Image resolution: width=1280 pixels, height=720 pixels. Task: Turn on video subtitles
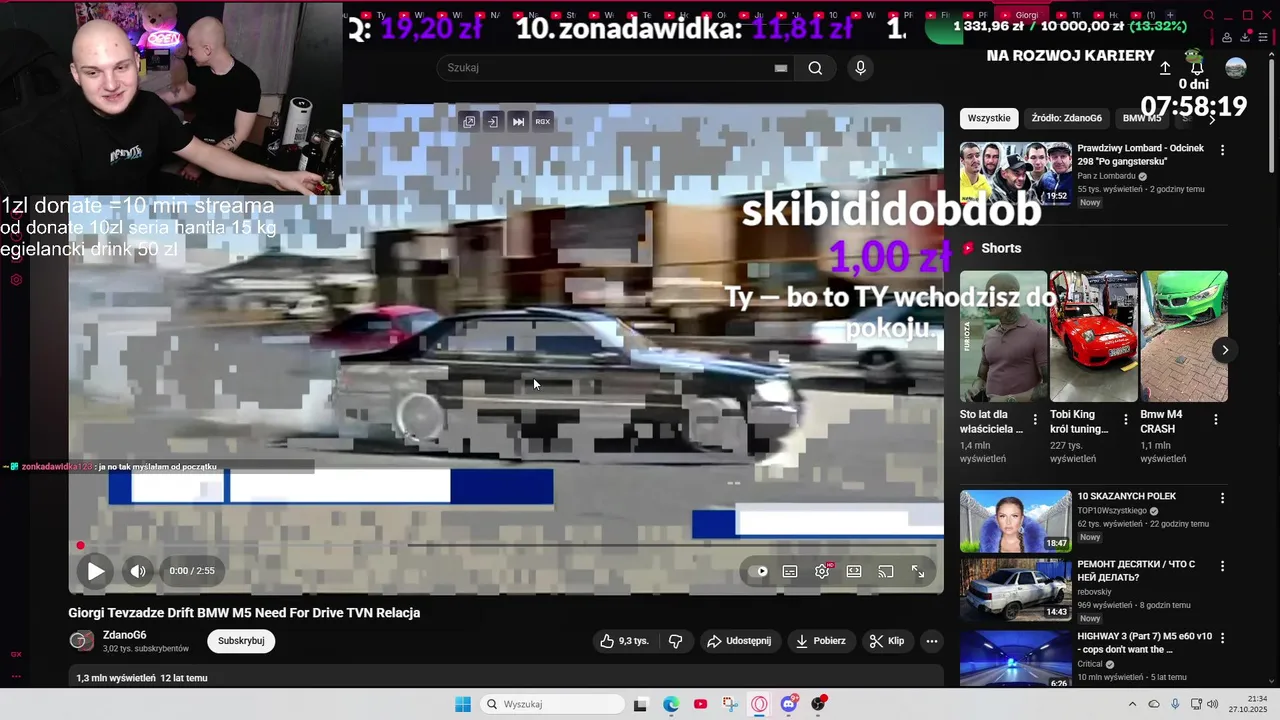point(790,571)
